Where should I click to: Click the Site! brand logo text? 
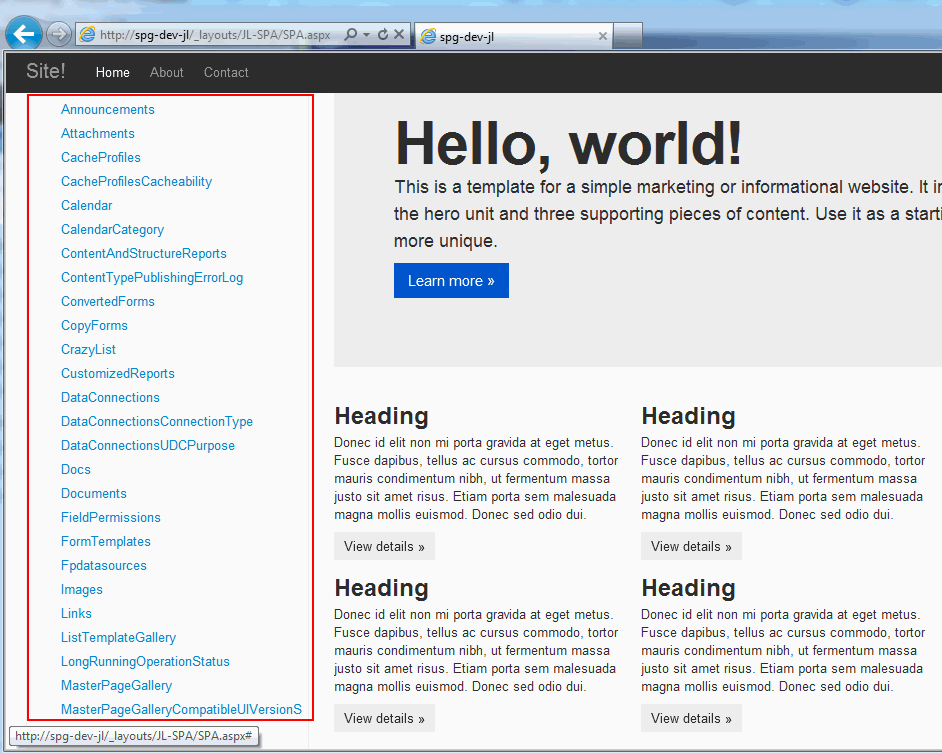46,71
